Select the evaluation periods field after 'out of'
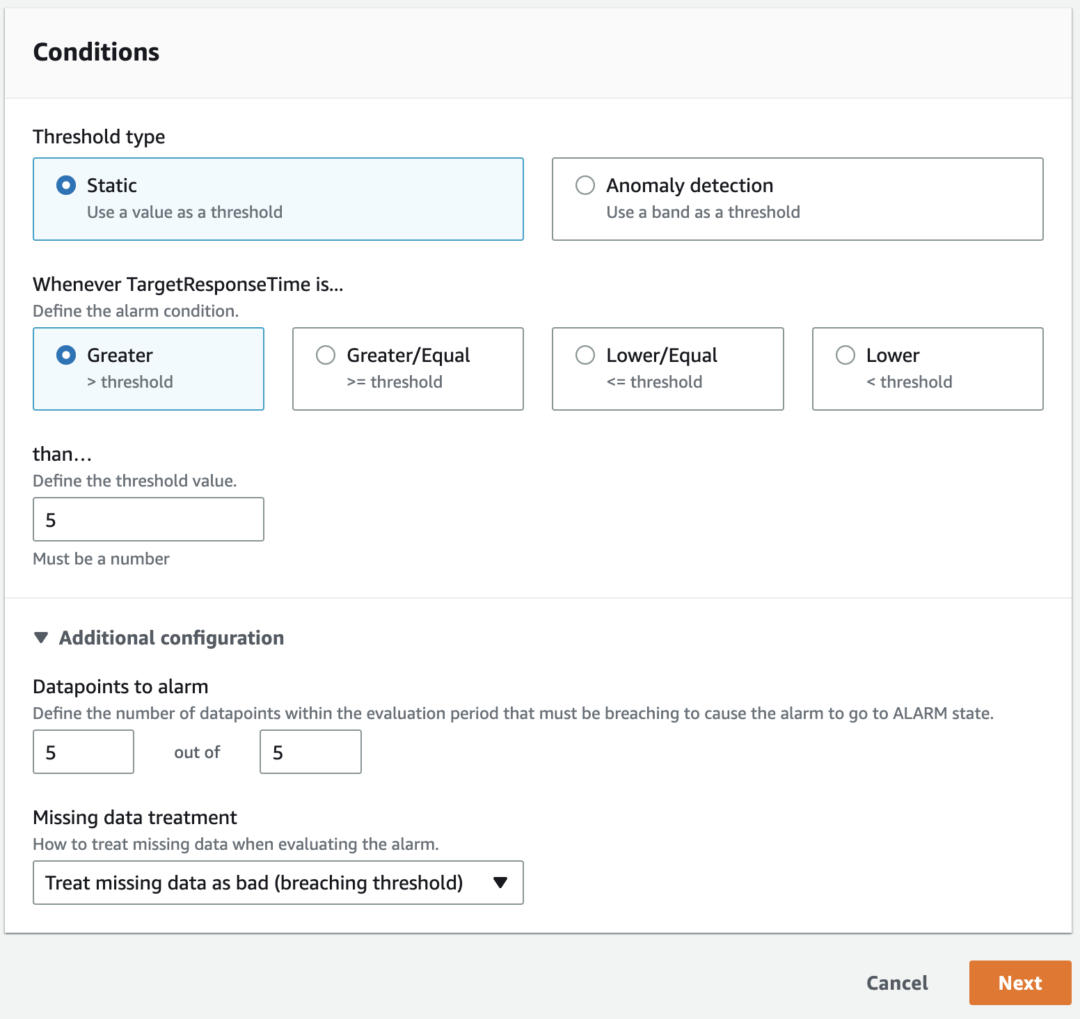 tap(310, 751)
